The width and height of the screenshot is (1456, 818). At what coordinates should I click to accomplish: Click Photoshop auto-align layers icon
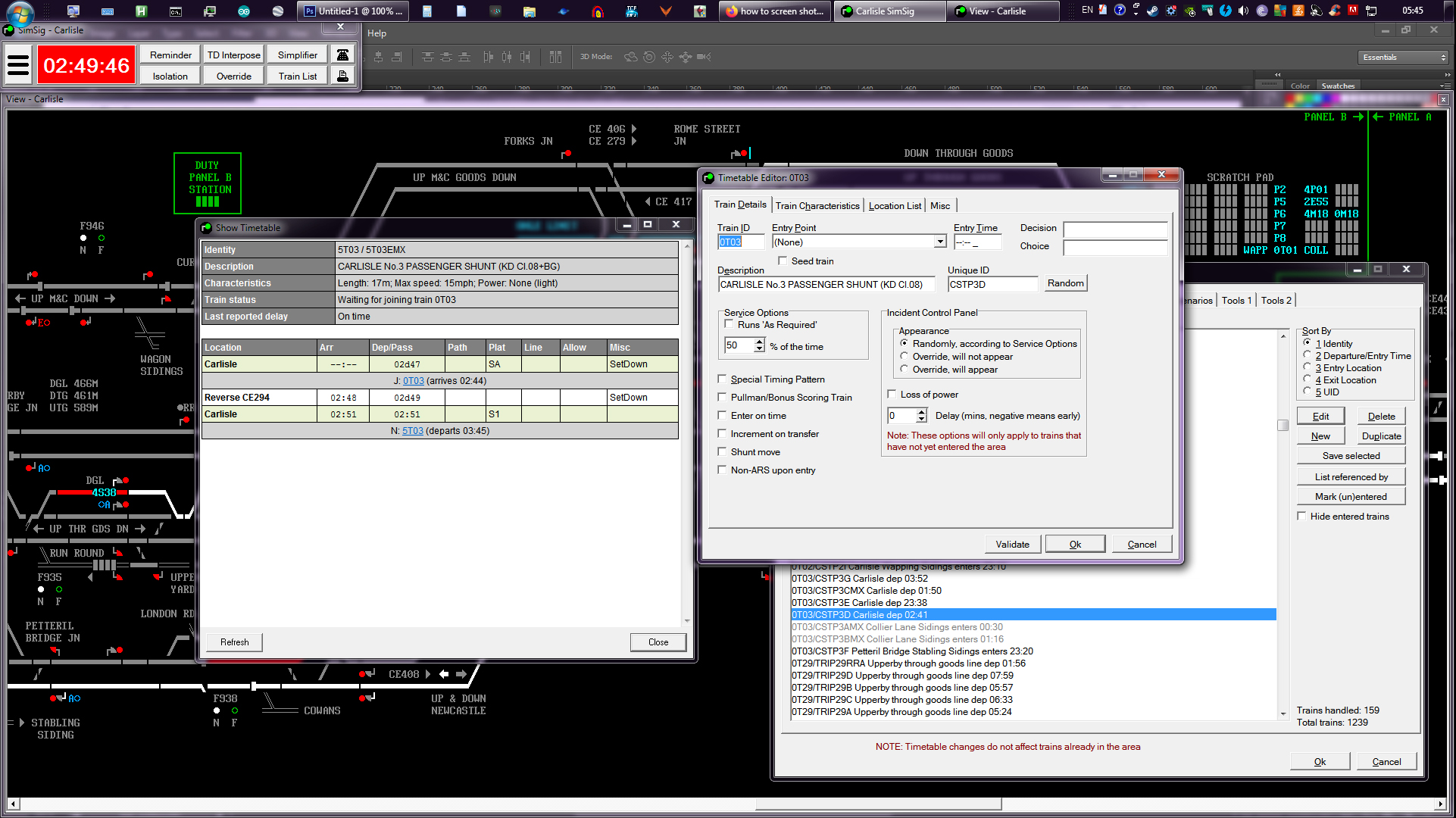(555, 57)
